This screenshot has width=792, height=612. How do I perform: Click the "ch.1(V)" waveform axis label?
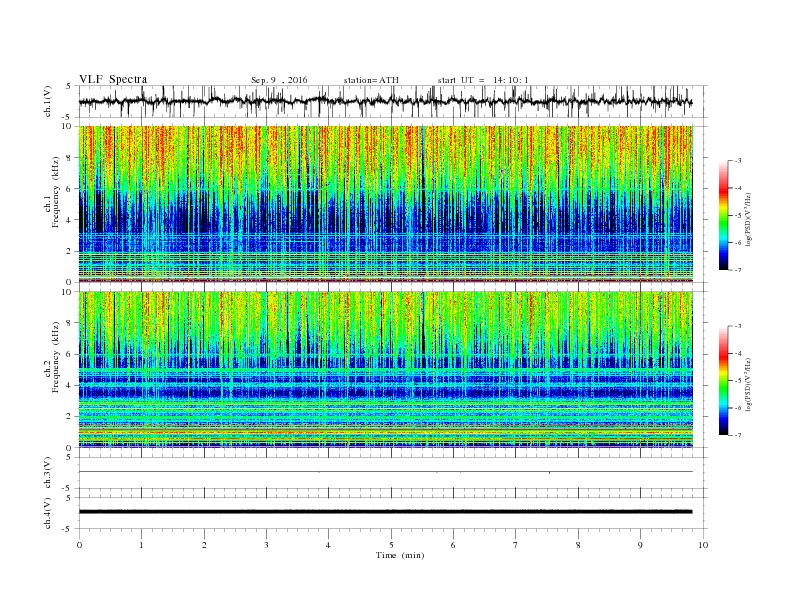[48, 101]
